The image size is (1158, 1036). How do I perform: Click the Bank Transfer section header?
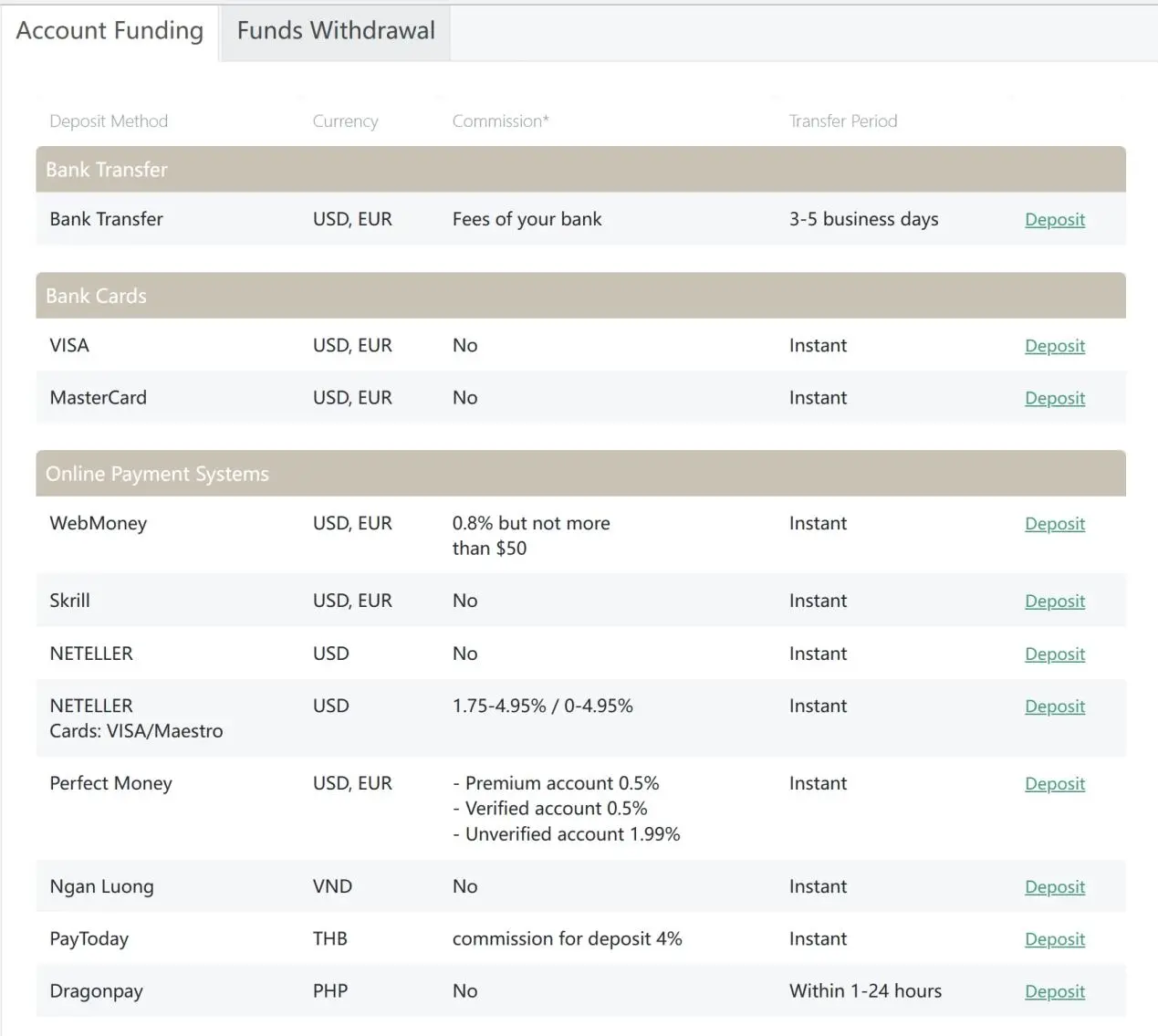[580, 170]
